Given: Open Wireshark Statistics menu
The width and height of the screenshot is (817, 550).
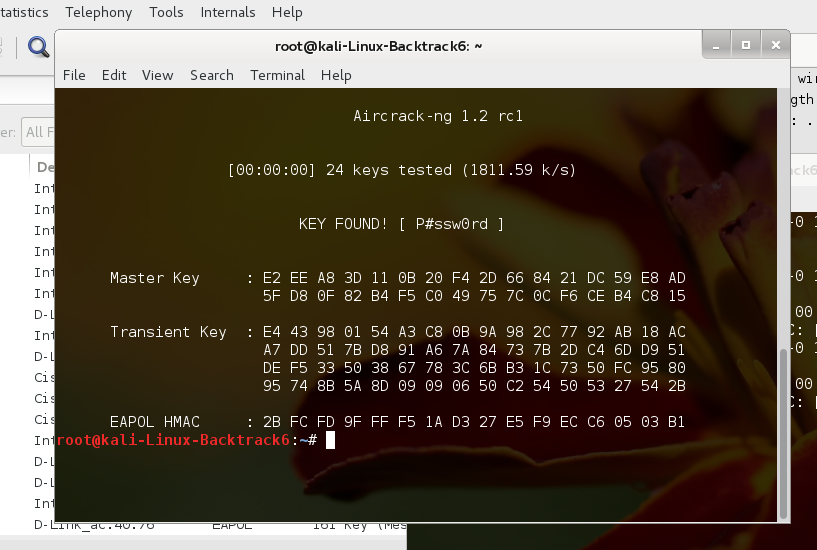Looking at the screenshot, I should click(x=24, y=12).
